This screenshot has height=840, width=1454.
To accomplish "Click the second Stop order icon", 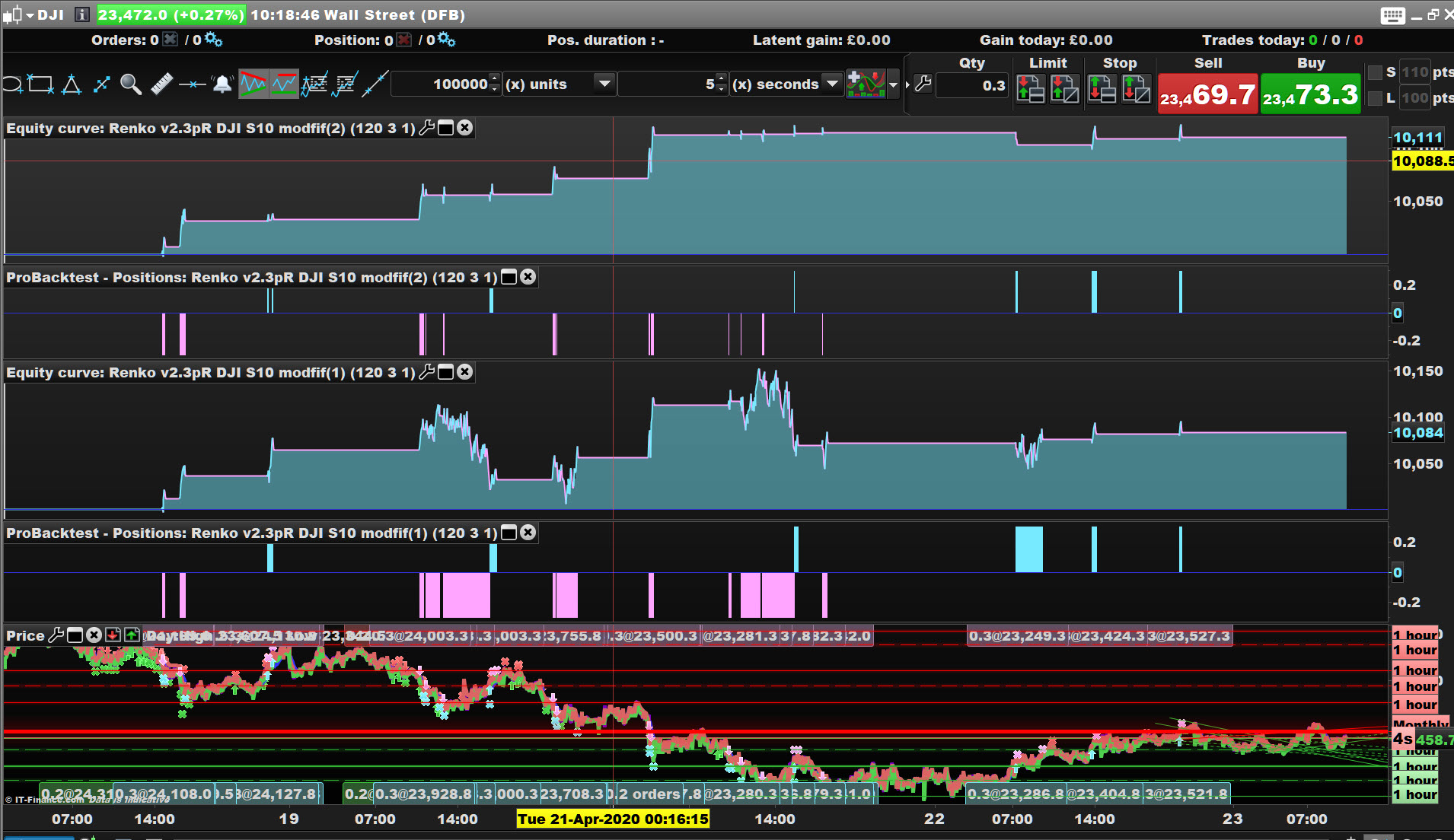I will point(1136,89).
